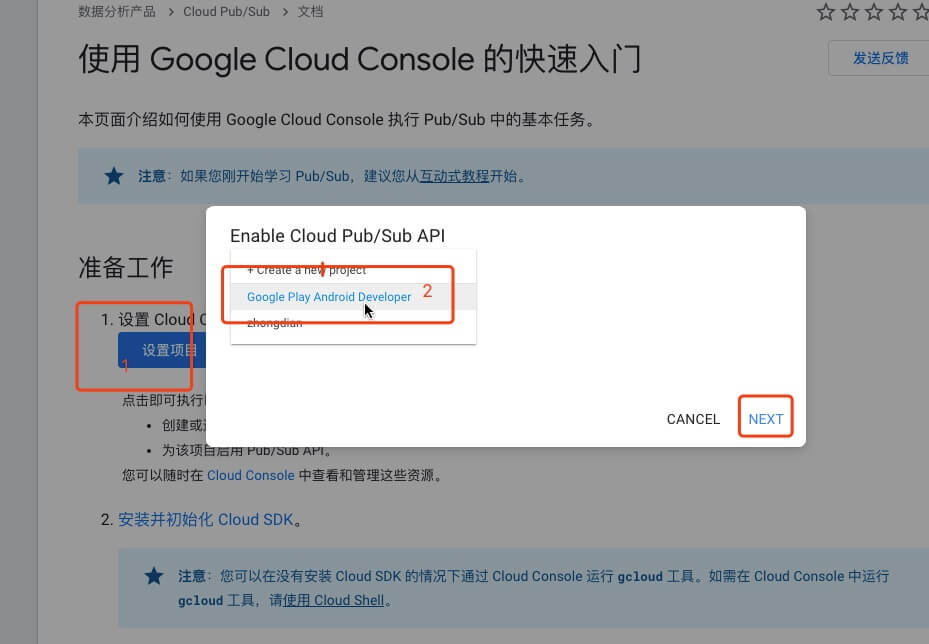Screen dimensions: 929x644
Task: Rate the page with the first star
Action: pos(825,12)
